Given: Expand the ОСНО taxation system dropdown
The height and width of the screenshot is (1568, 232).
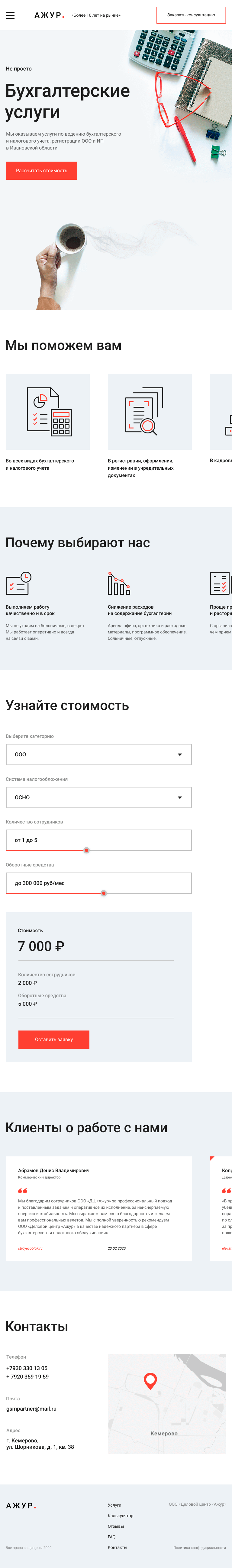Looking at the screenshot, I should click(x=98, y=797).
